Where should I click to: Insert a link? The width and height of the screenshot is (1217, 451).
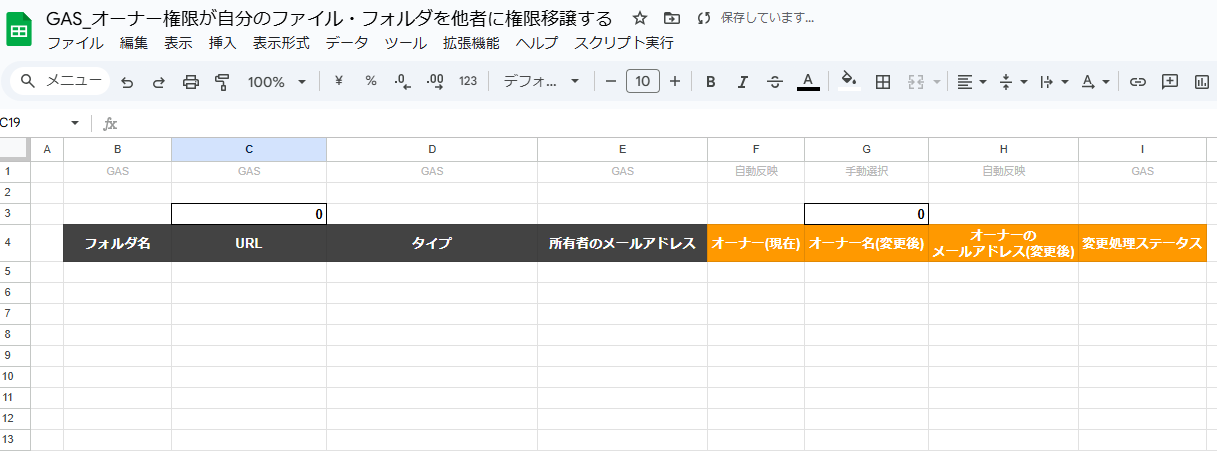point(1137,82)
